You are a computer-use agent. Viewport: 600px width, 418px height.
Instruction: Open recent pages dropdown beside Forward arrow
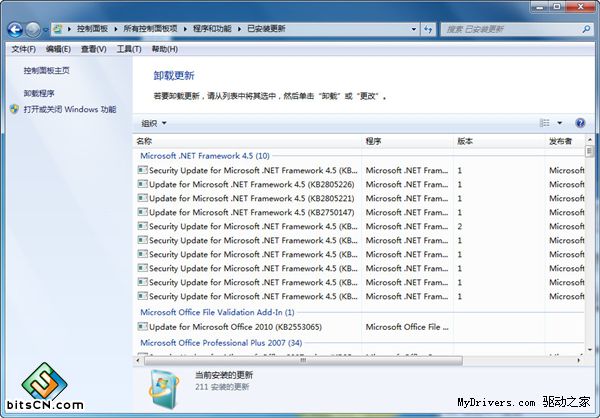pyautogui.click(x=45, y=30)
